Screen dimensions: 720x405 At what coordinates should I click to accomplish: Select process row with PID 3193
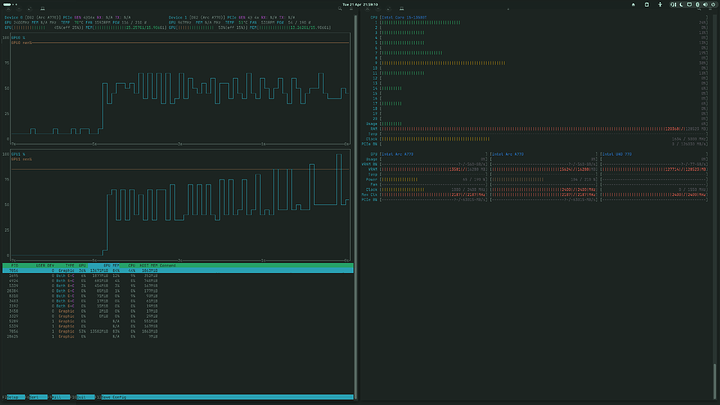tap(178, 306)
